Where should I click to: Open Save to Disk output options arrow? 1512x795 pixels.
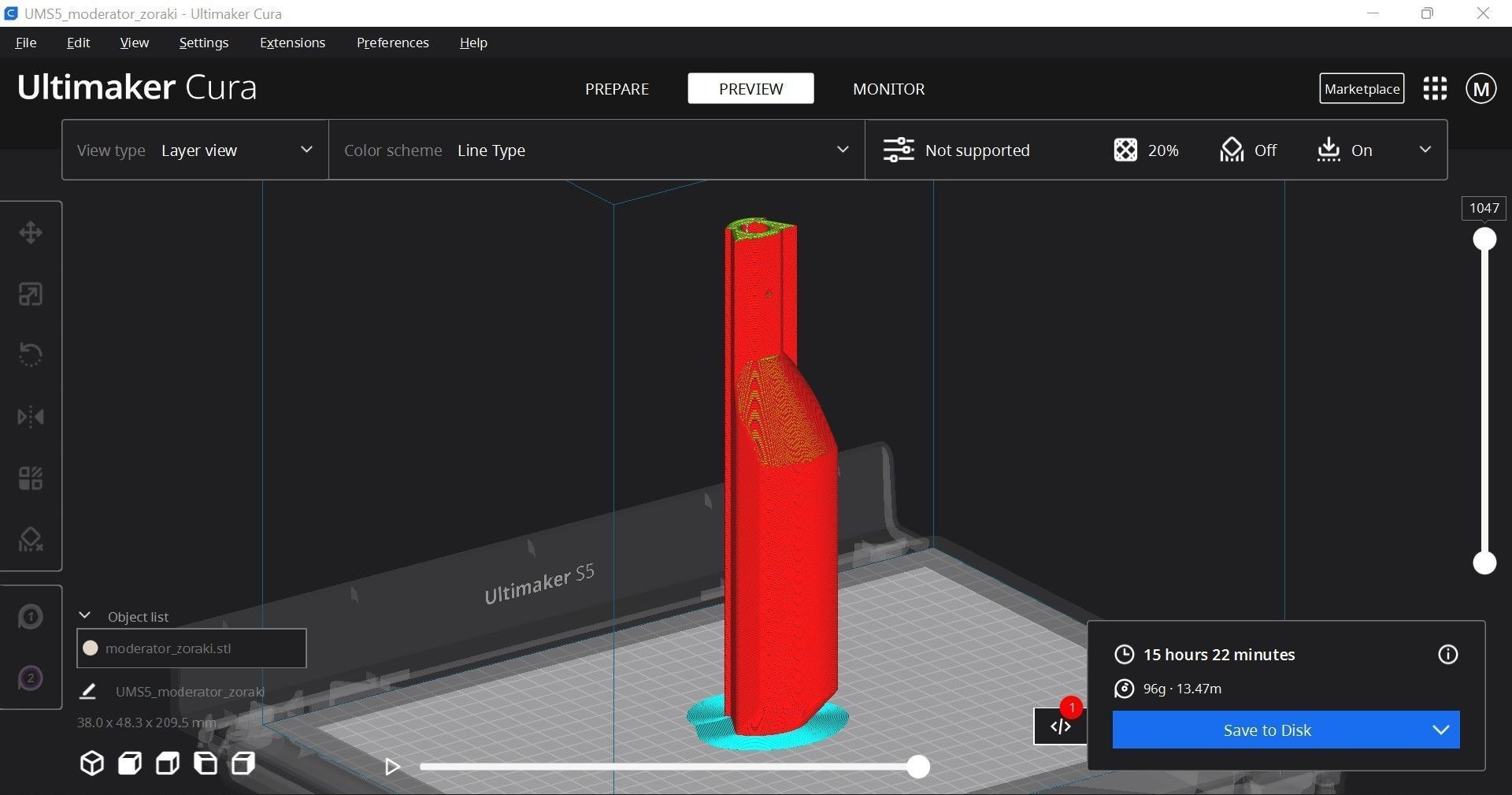pyautogui.click(x=1440, y=730)
